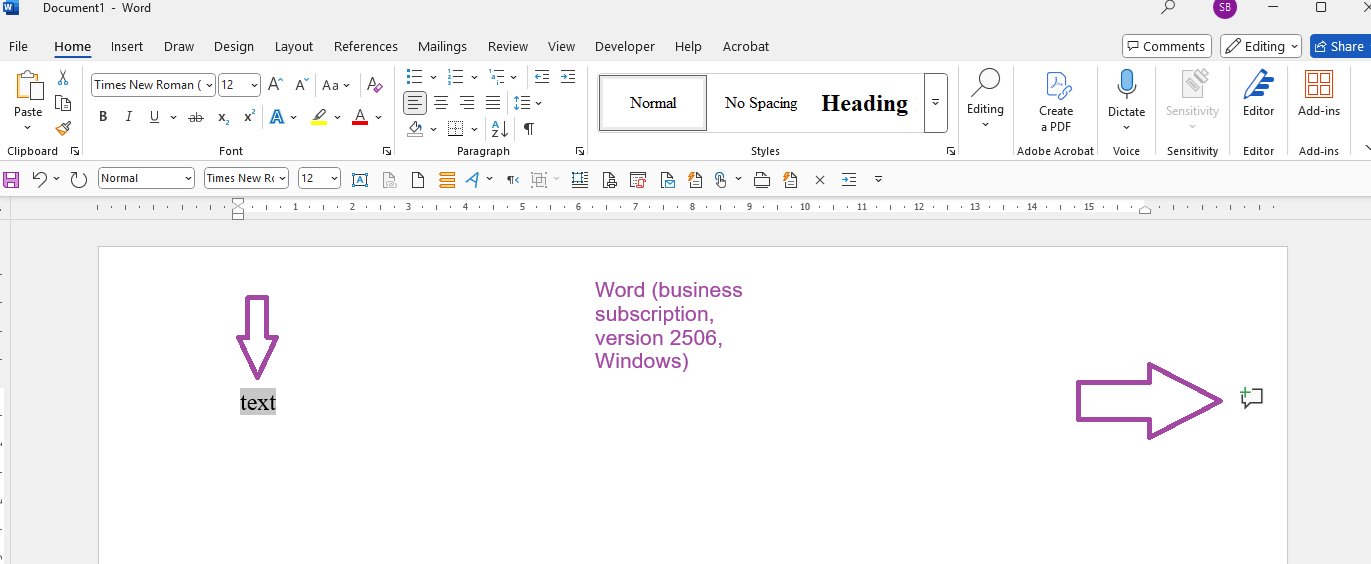This screenshot has height=564, width=1371.
Task: Toggle bold formatting
Action: pos(103,117)
